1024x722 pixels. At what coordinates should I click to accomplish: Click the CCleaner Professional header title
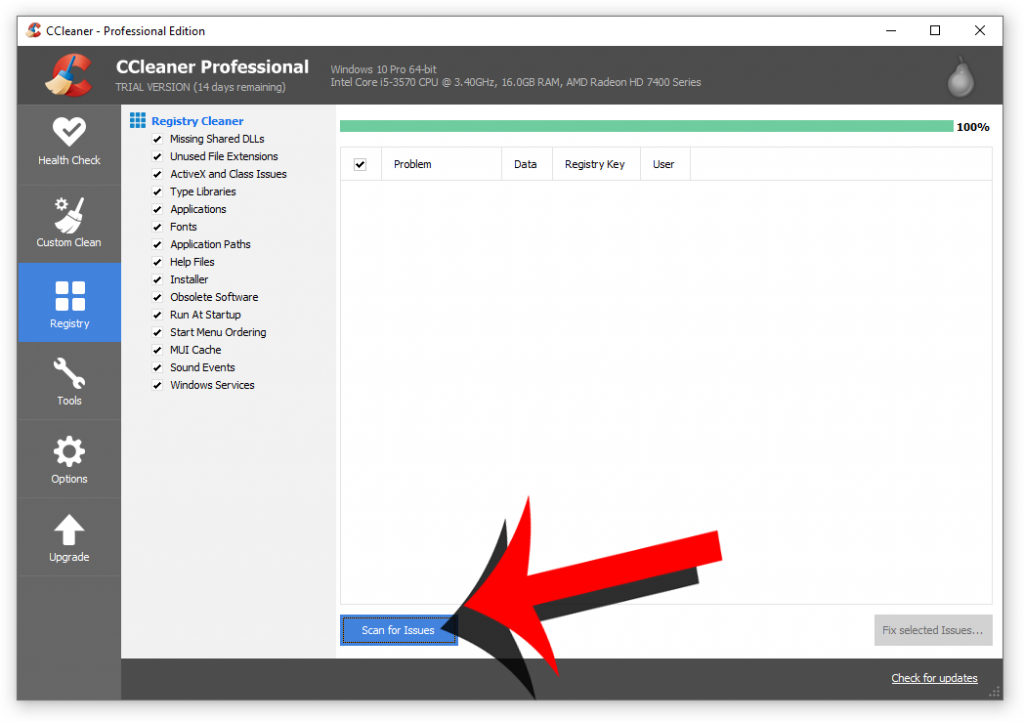click(212, 67)
